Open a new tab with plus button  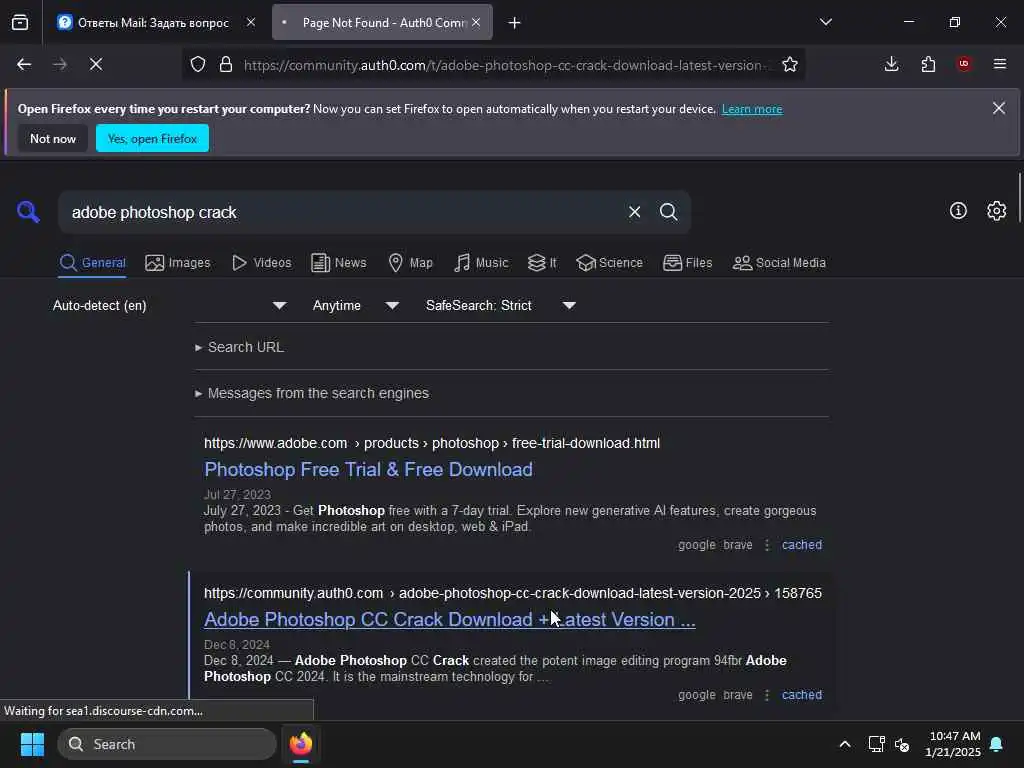(x=515, y=23)
